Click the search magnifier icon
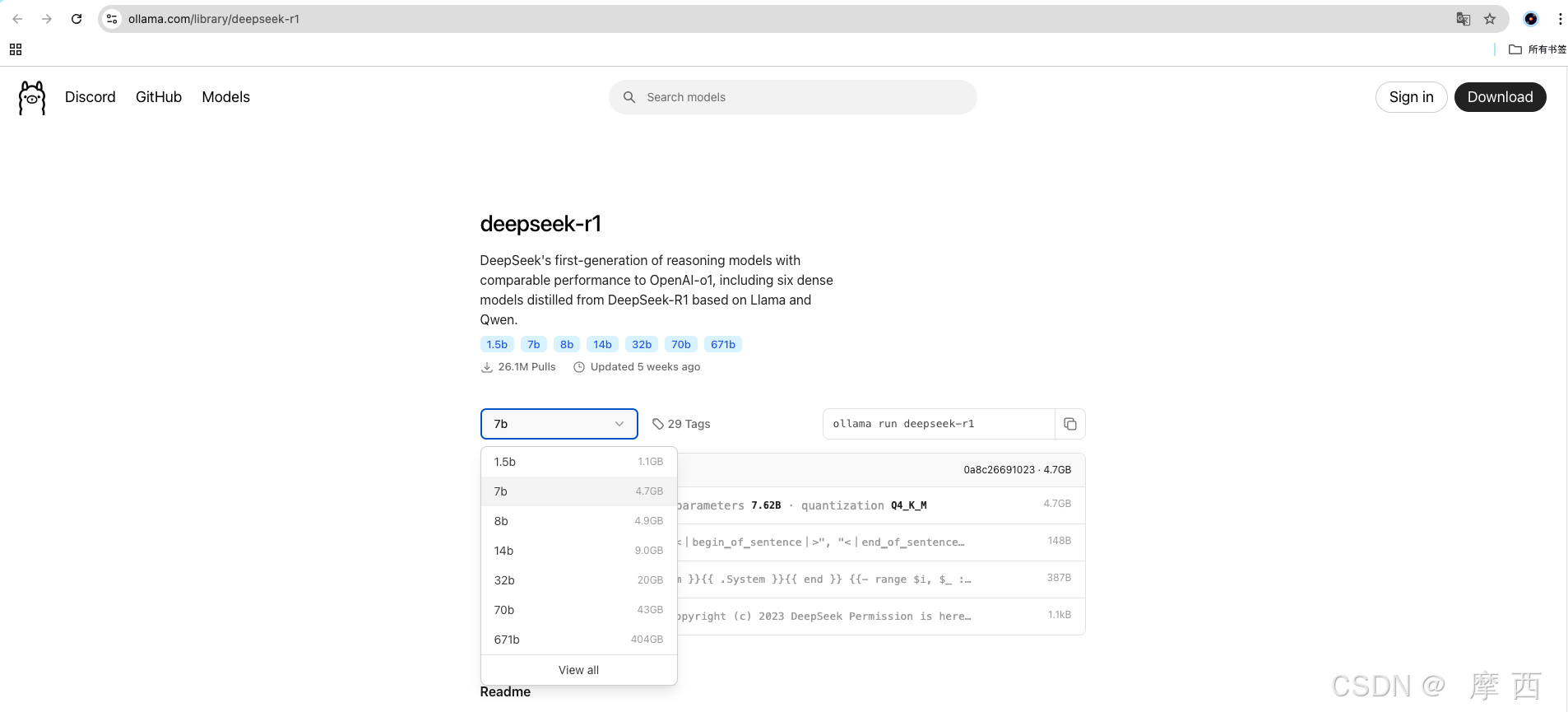This screenshot has height=712, width=1568. point(629,97)
